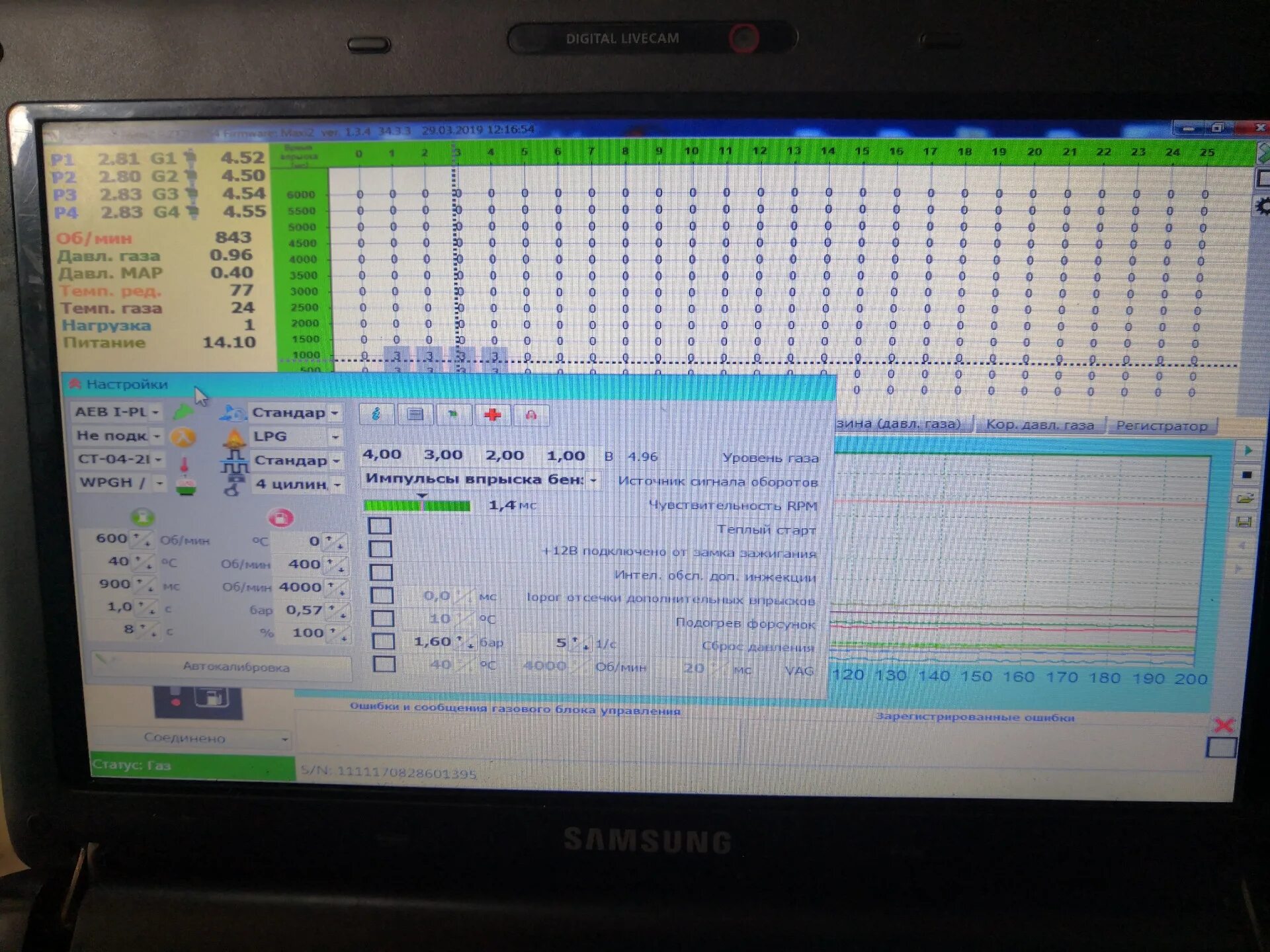Start the Автокалибровка button
1270x952 pixels.
click(x=222, y=666)
